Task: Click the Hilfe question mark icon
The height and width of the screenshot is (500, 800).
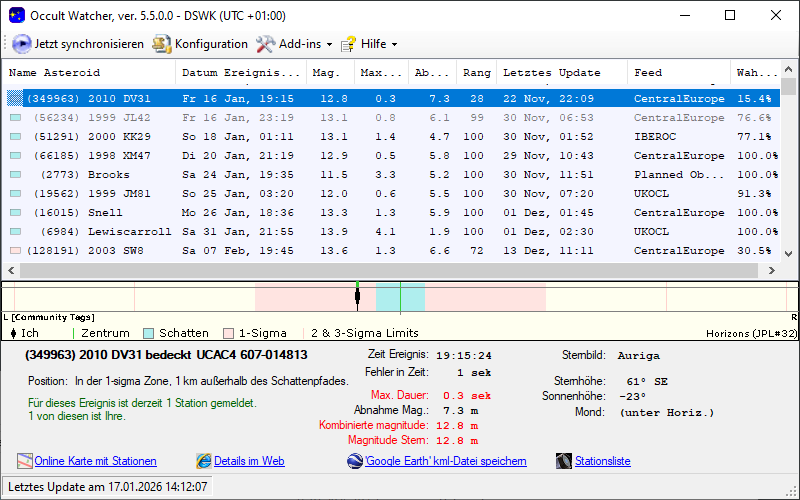Action: 348,44
